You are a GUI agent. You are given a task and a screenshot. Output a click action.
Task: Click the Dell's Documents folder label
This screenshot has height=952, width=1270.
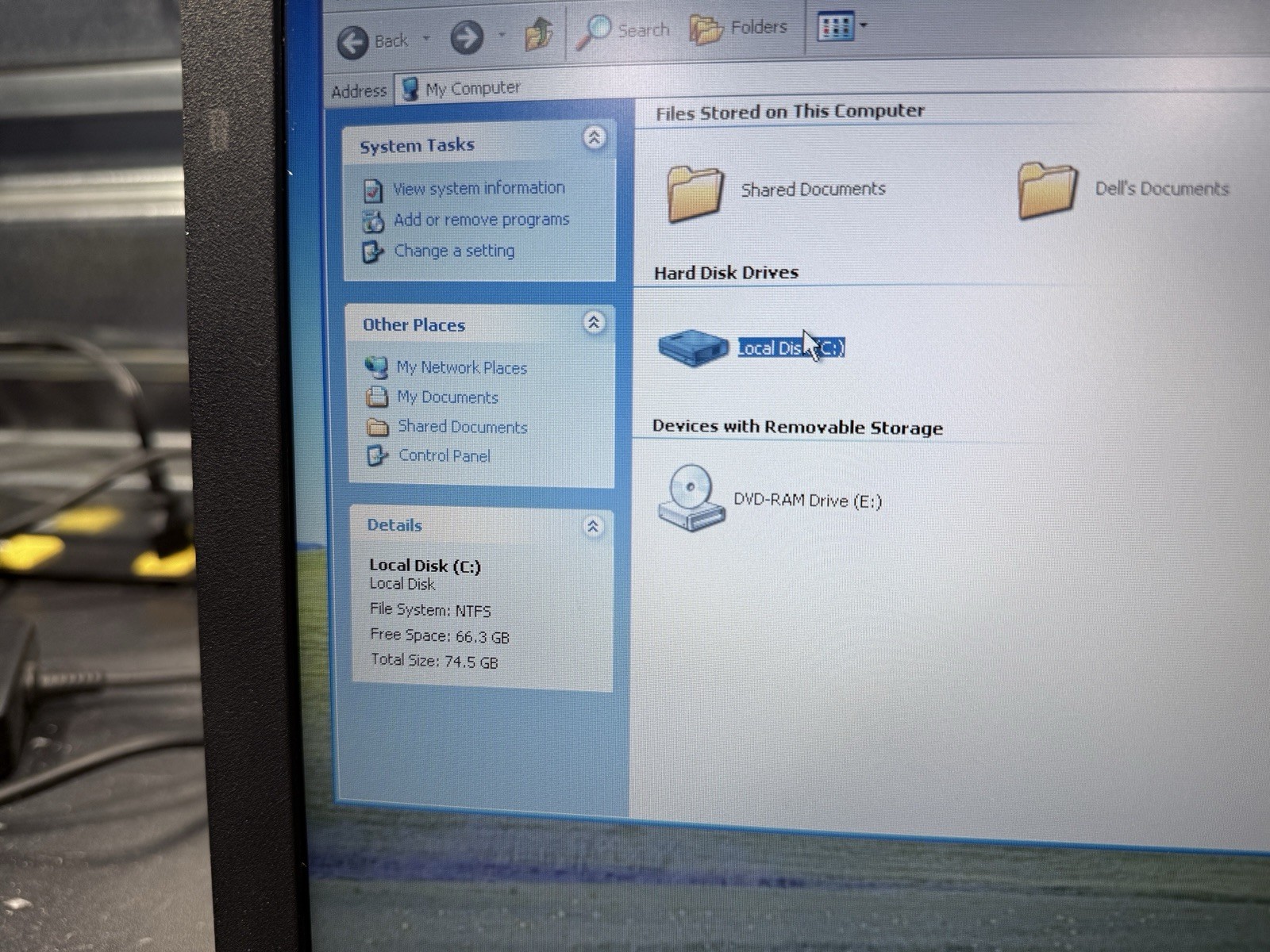click(x=1162, y=188)
